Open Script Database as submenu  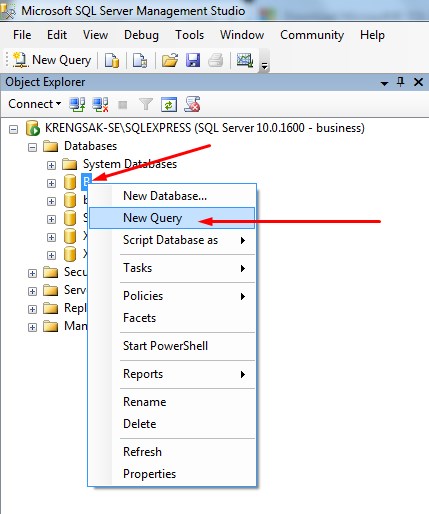point(172,240)
